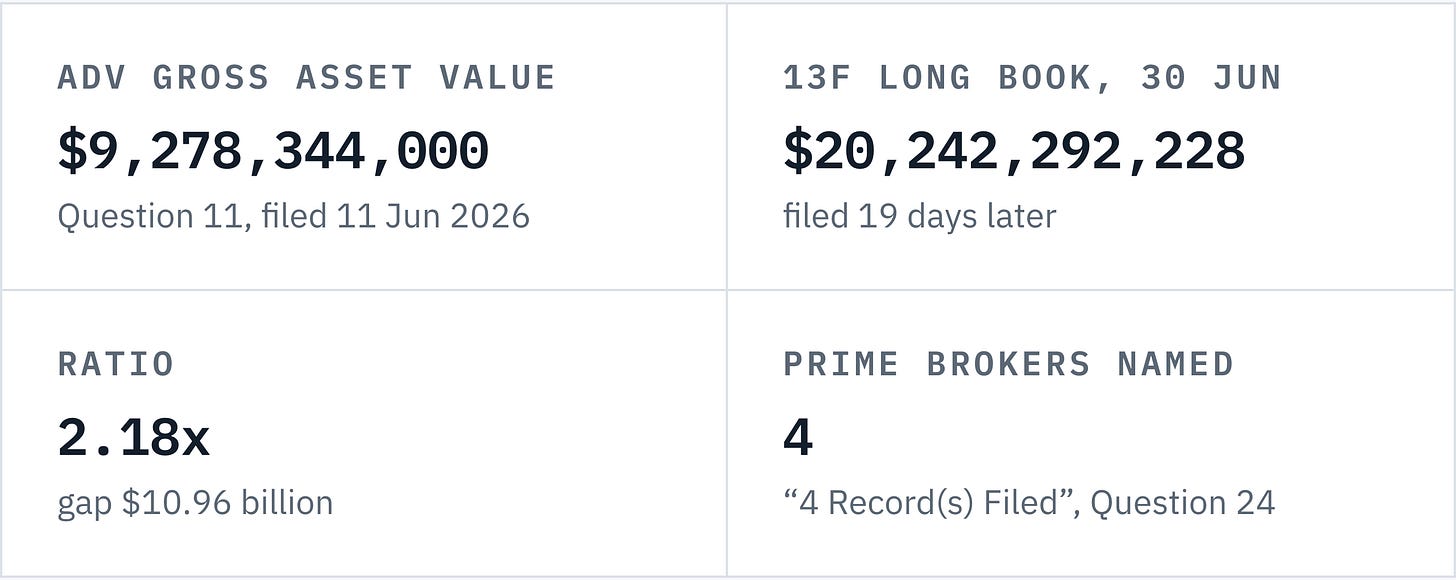Click the word BROKERS in heading

pyautogui.click(x=1008, y=364)
